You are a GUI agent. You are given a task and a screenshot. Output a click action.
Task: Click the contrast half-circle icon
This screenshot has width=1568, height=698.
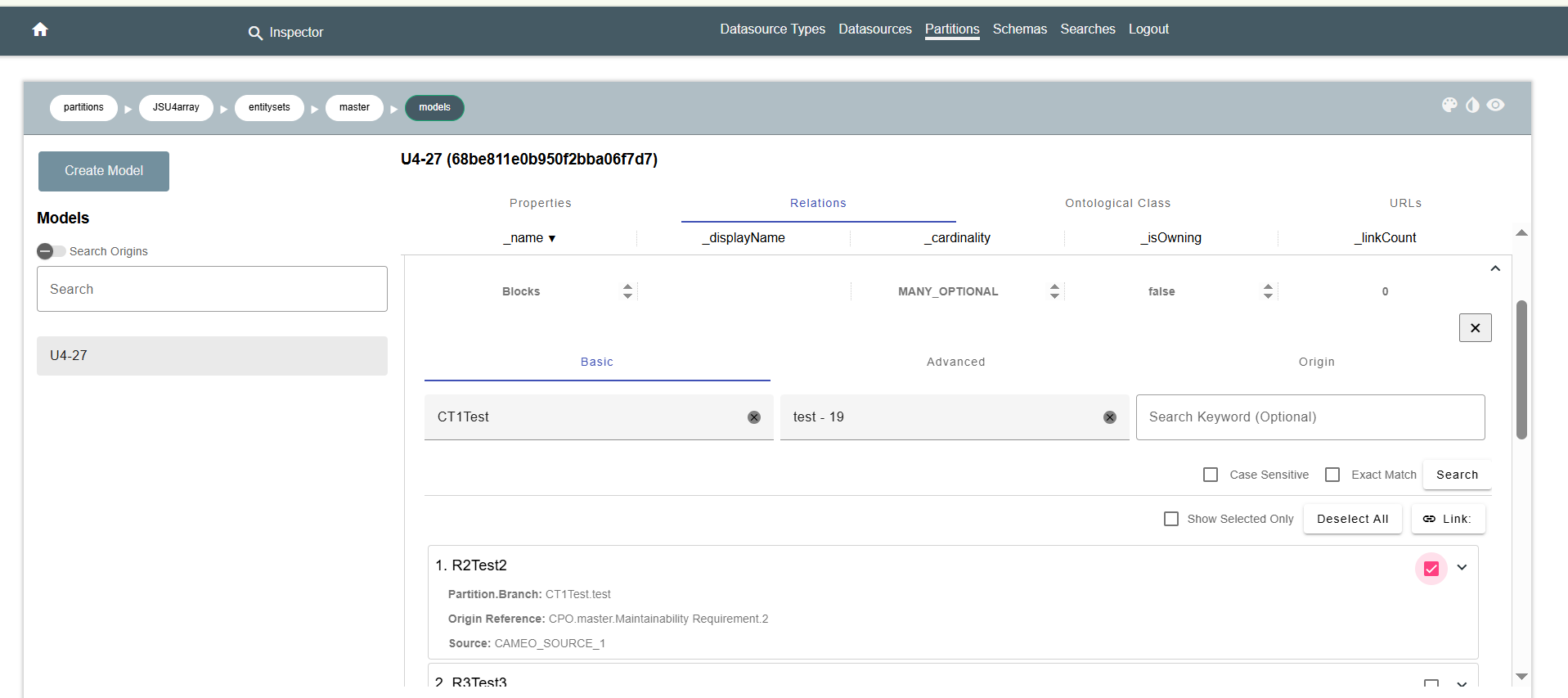(x=1472, y=105)
